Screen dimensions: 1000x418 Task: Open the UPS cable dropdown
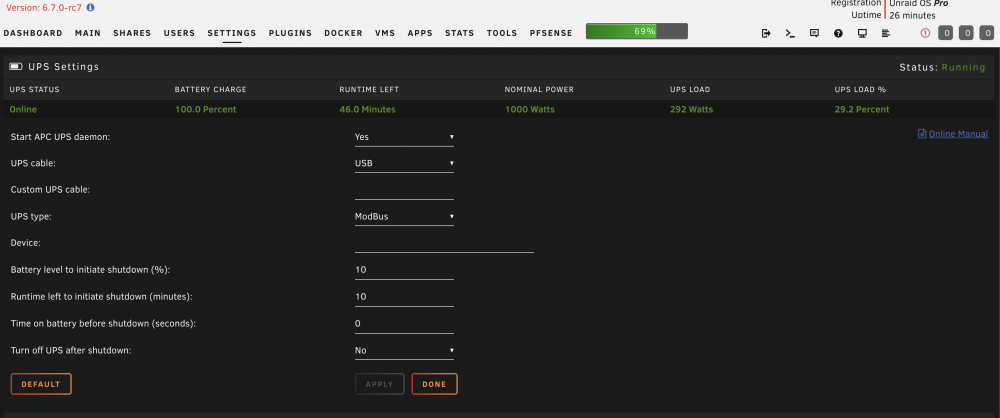tap(404, 163)
